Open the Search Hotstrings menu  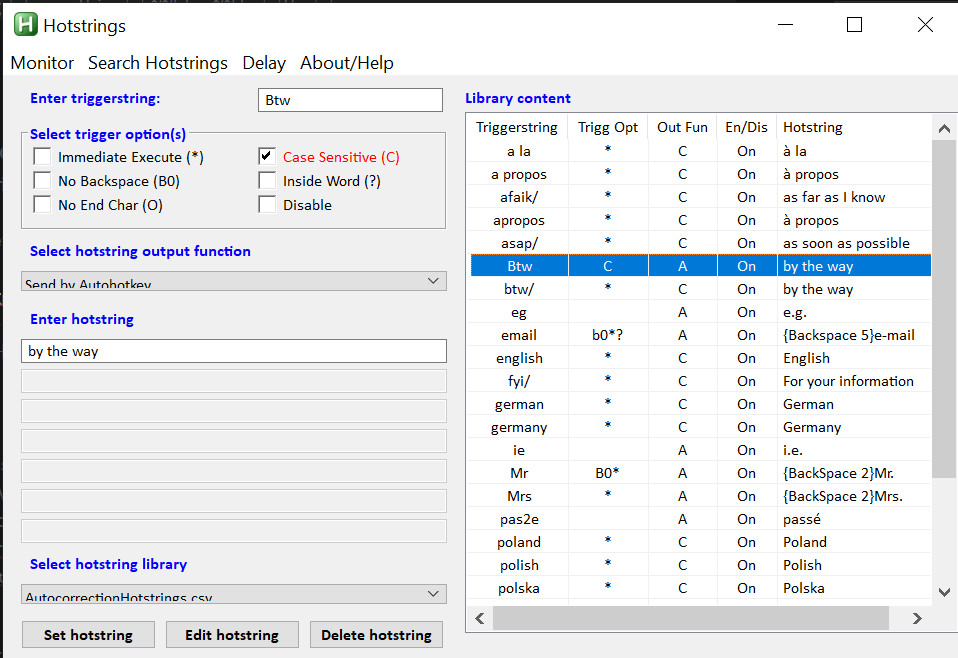tap(158, 63)
